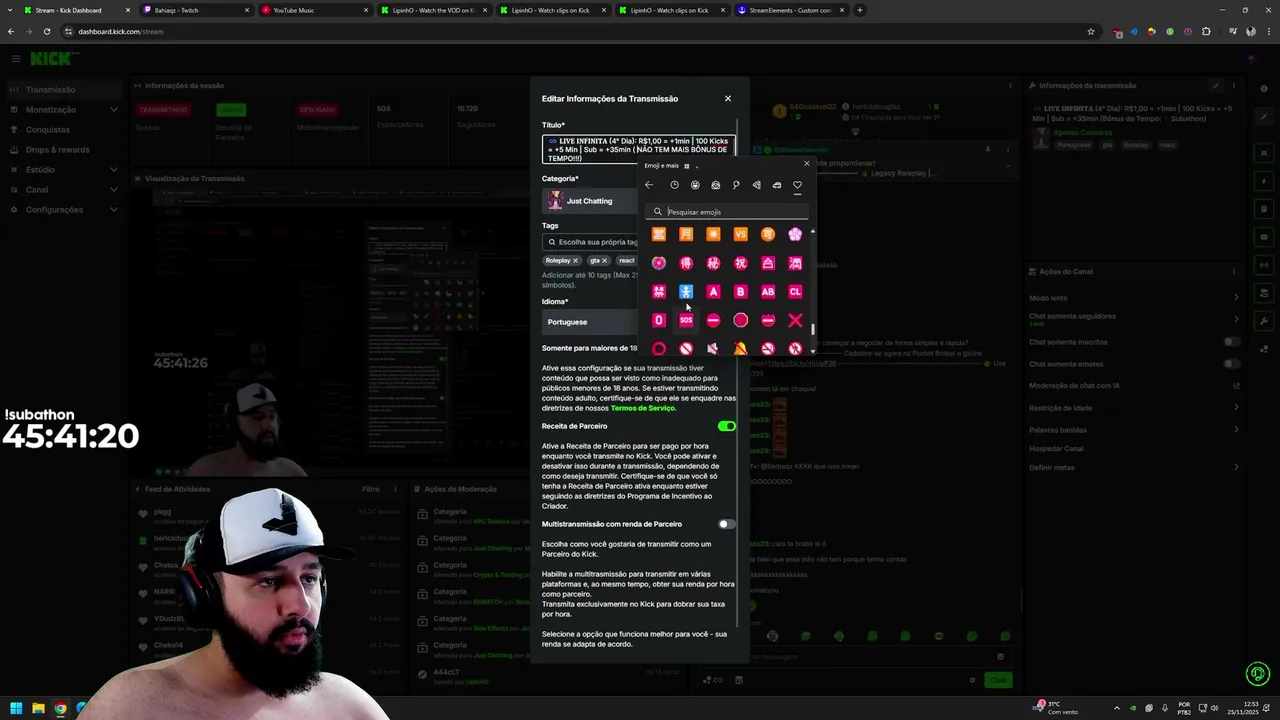Select the red B button emoji
The image size is (1280, 720).
pos(740,292)
